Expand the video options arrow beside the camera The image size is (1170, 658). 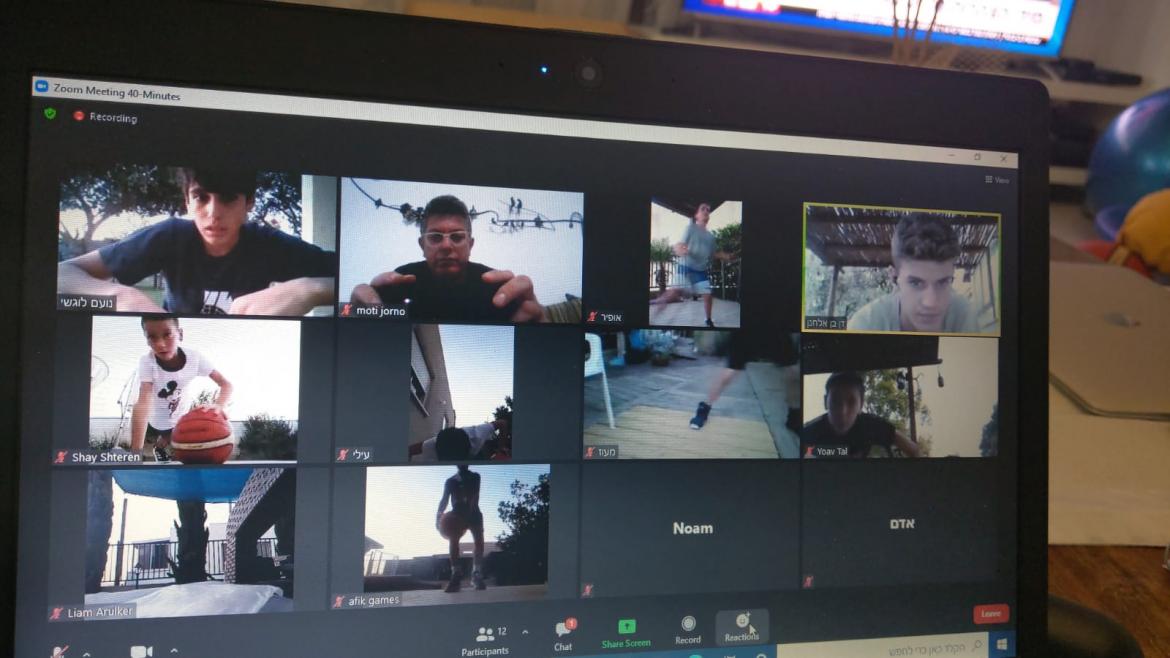[x=174, y=650]
